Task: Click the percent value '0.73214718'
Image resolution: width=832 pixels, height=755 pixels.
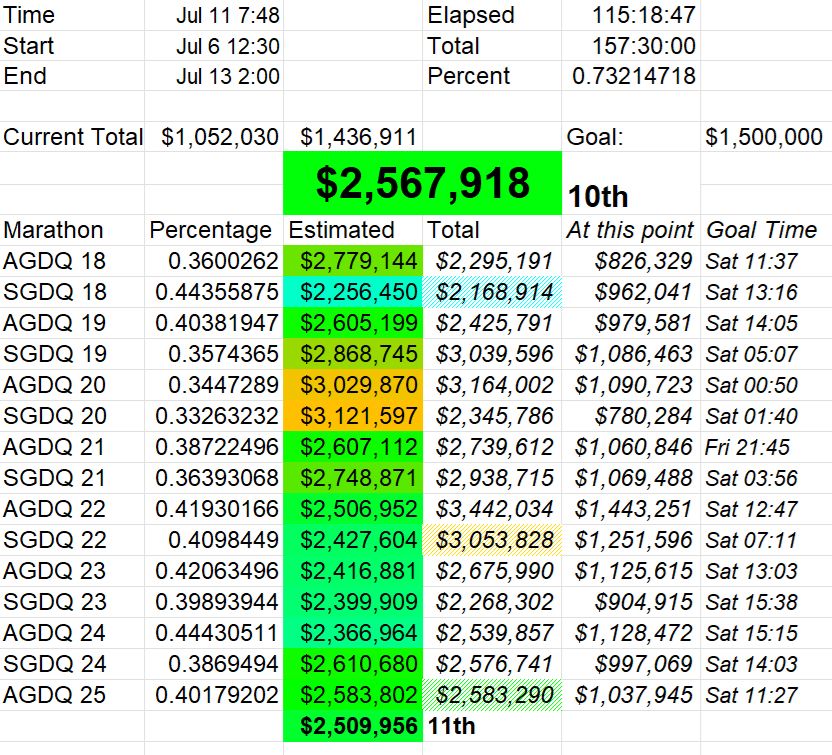Action: [631, 76]
